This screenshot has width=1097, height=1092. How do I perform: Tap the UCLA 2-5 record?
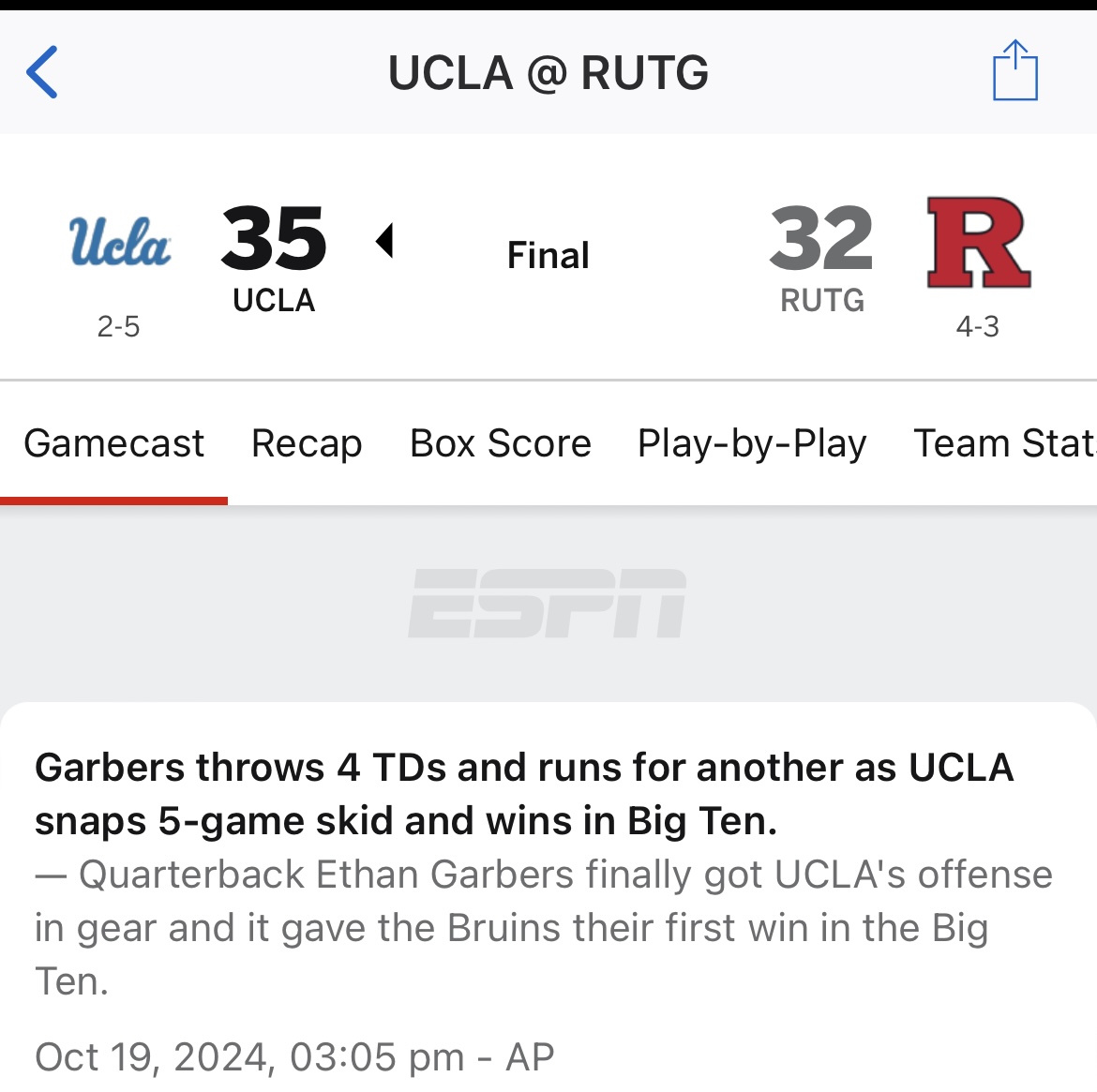coord(118,326)
